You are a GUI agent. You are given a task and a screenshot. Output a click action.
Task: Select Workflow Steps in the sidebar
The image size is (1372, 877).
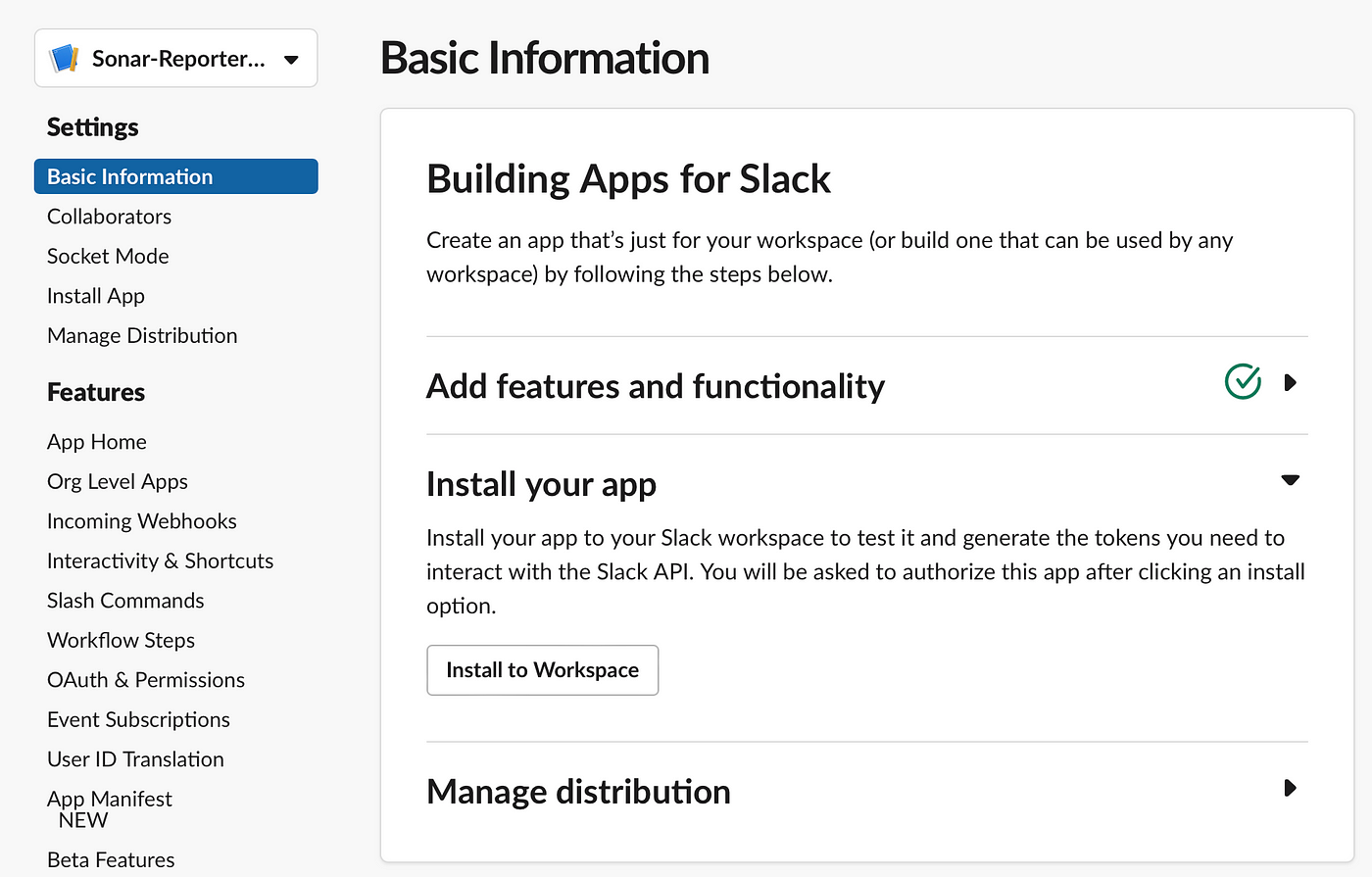[x=122, y=640]
